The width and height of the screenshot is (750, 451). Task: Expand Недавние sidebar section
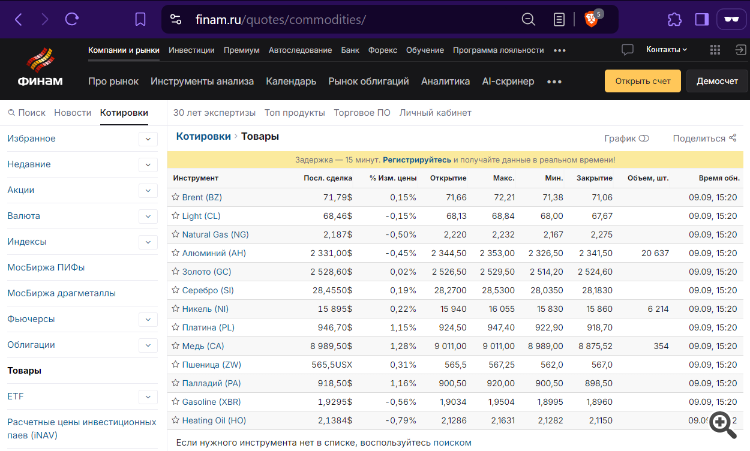pos(148,165)
